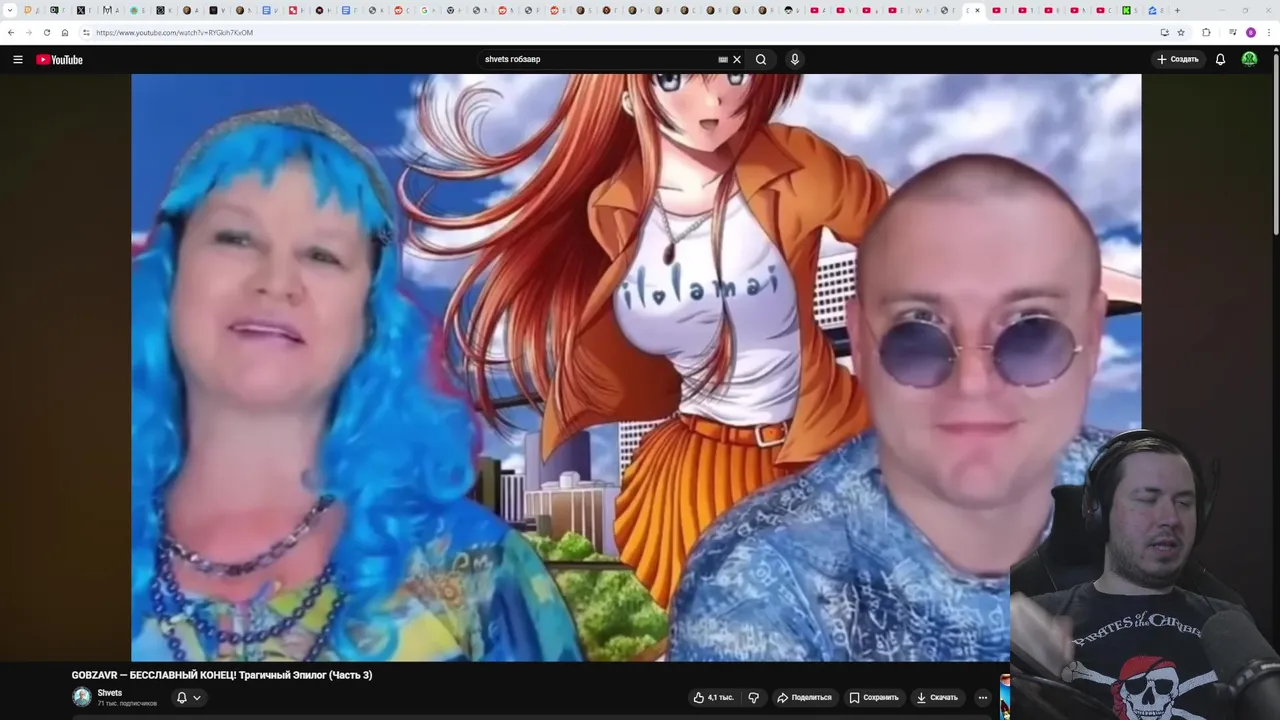1280x720 pixels.
Task: Open the purple browser profile avatar
Action: coord(1251,32)
